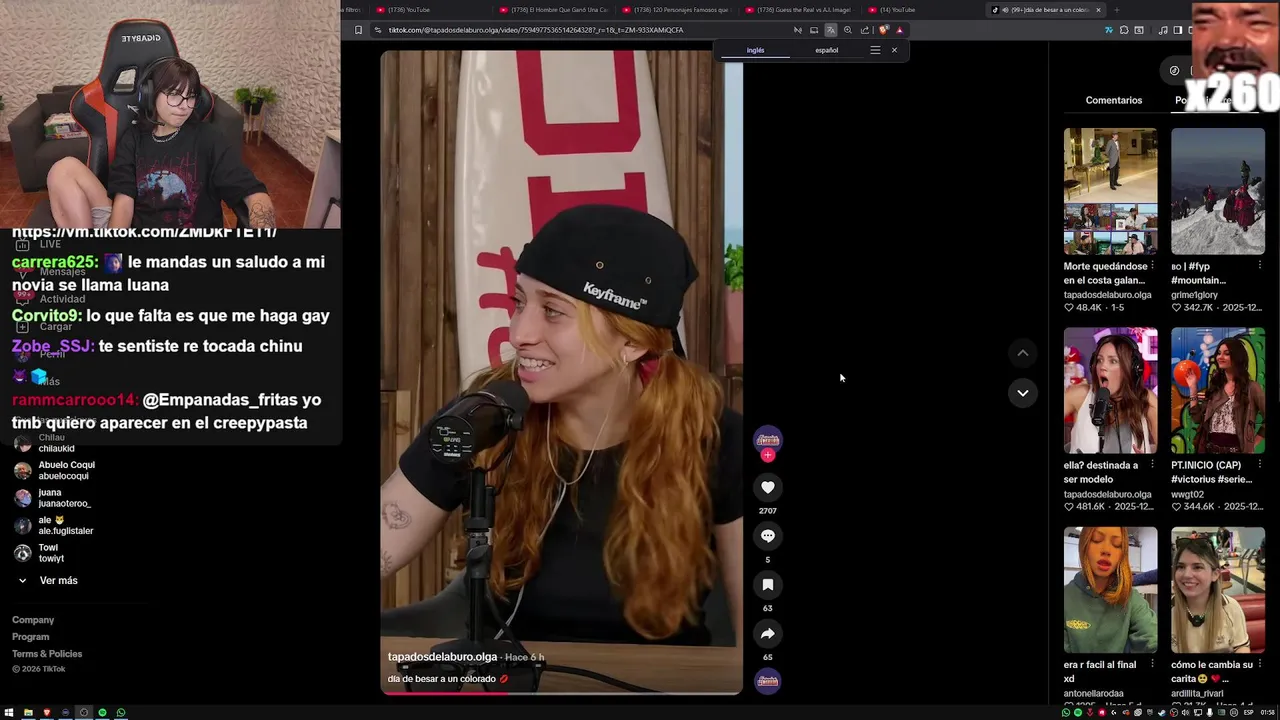
Task: Open cómo le cambia su carita thumbnail
Action: pos(1217,590)
